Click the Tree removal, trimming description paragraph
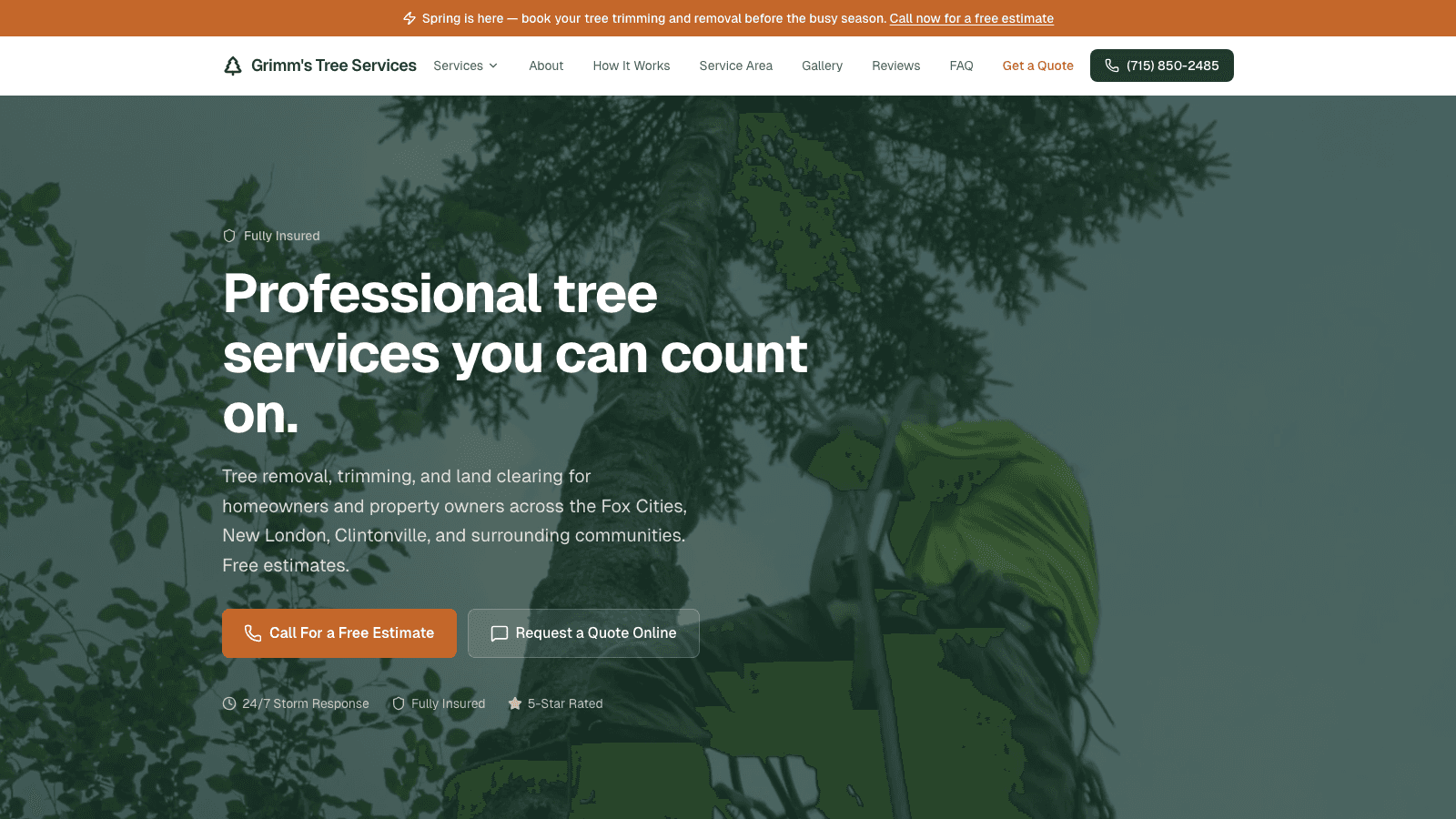The width and height of the screenshot is (1456, 819). [x=455, y=521]
